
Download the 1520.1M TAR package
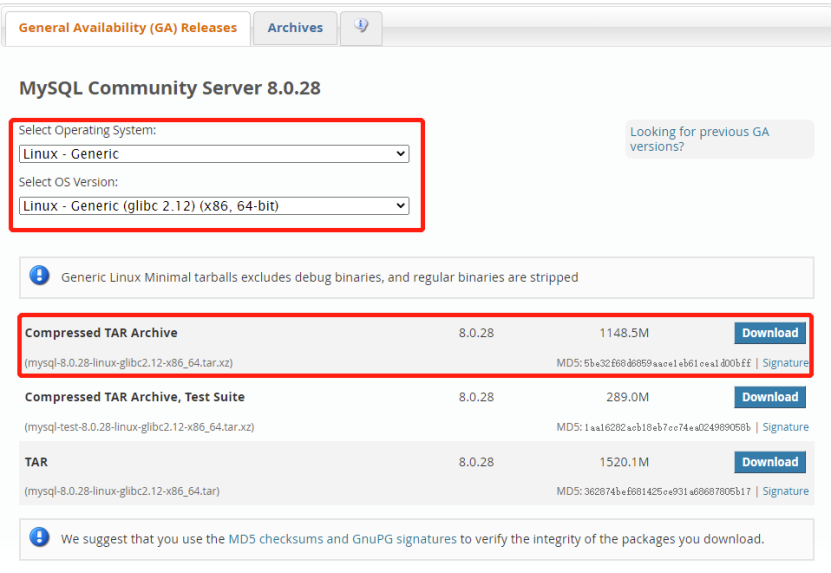770,462
